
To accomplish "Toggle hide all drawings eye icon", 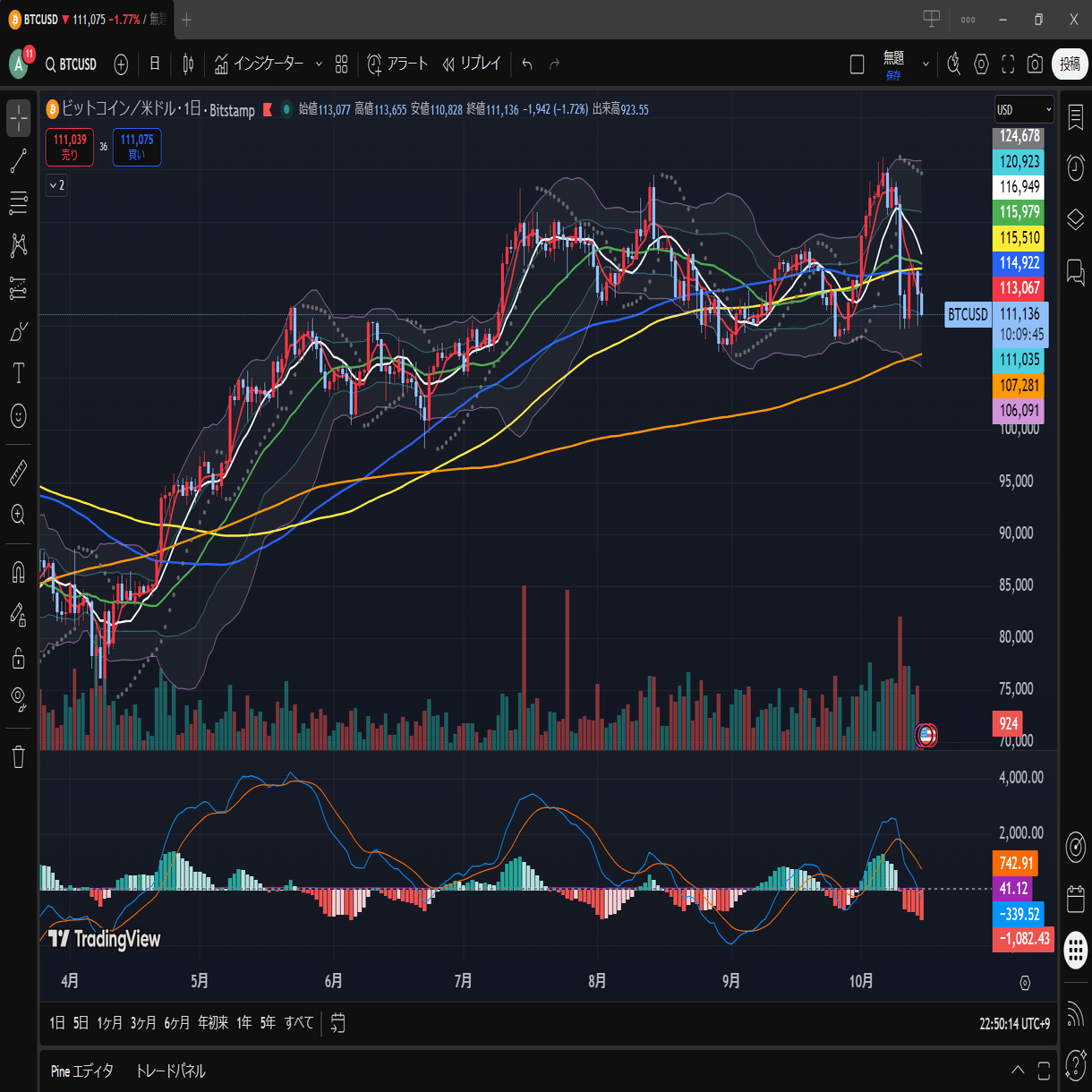I will 18,698.
